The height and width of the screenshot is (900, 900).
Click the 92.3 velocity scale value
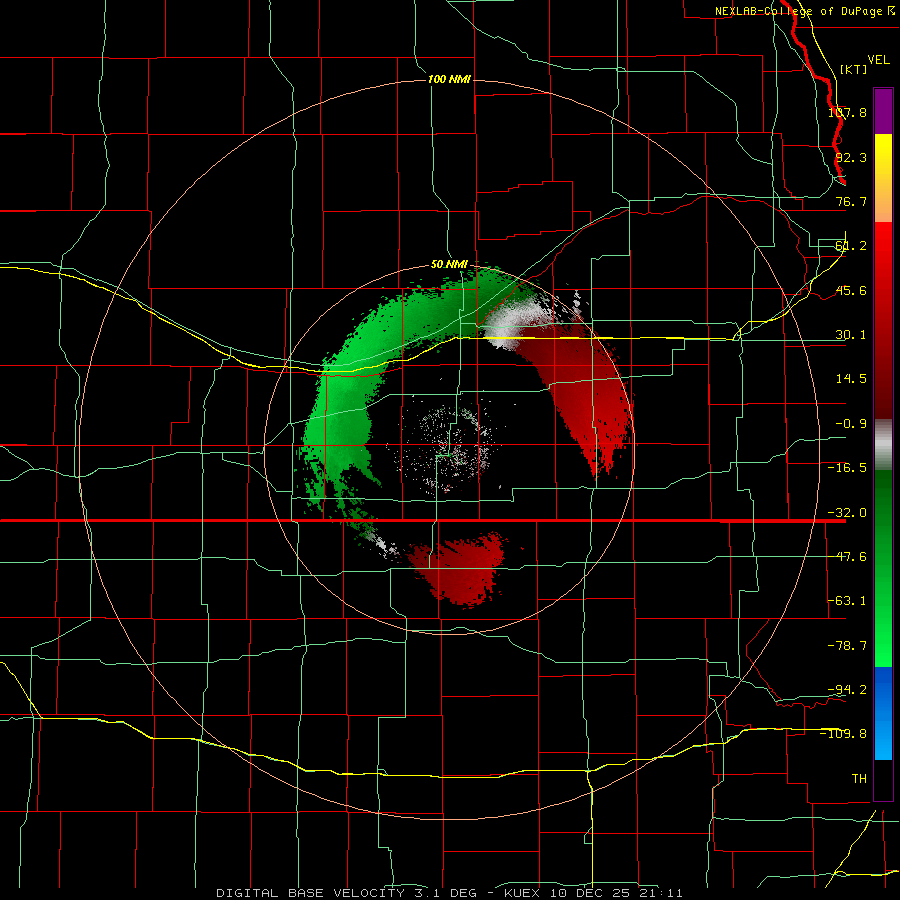[x=851, y=157]
